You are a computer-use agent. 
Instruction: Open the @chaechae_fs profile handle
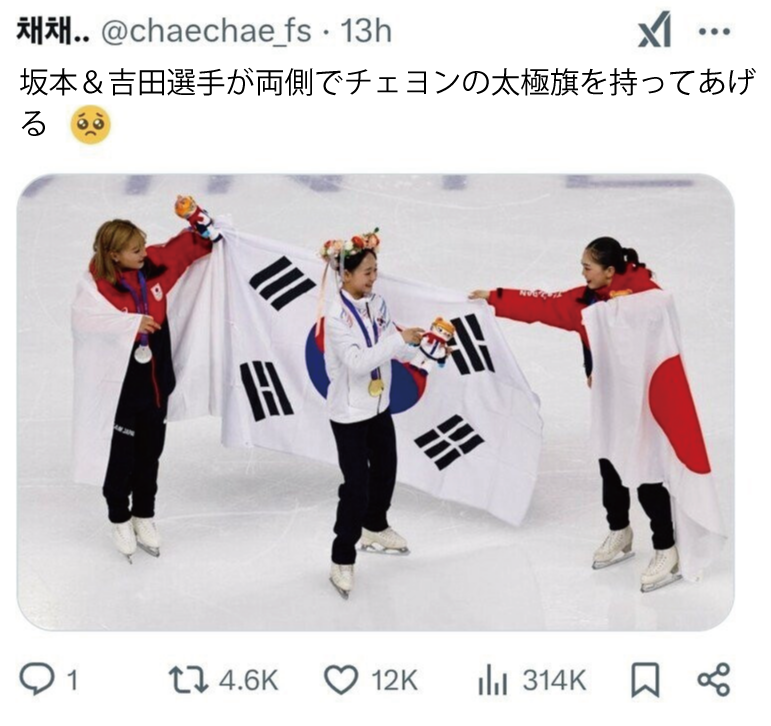tap(206, 31)
